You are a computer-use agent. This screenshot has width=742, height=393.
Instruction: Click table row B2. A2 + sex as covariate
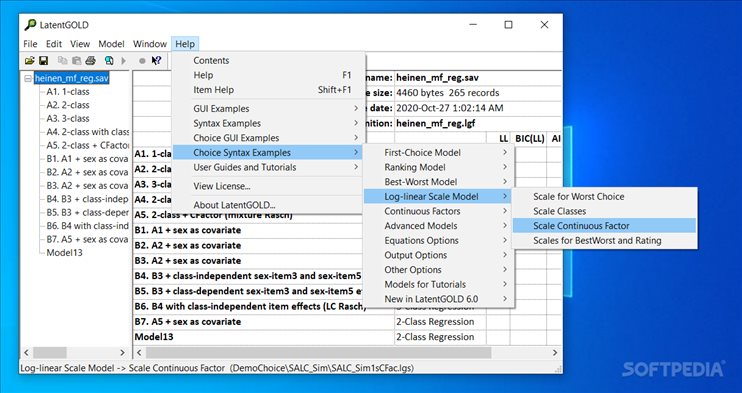point(188,245)
